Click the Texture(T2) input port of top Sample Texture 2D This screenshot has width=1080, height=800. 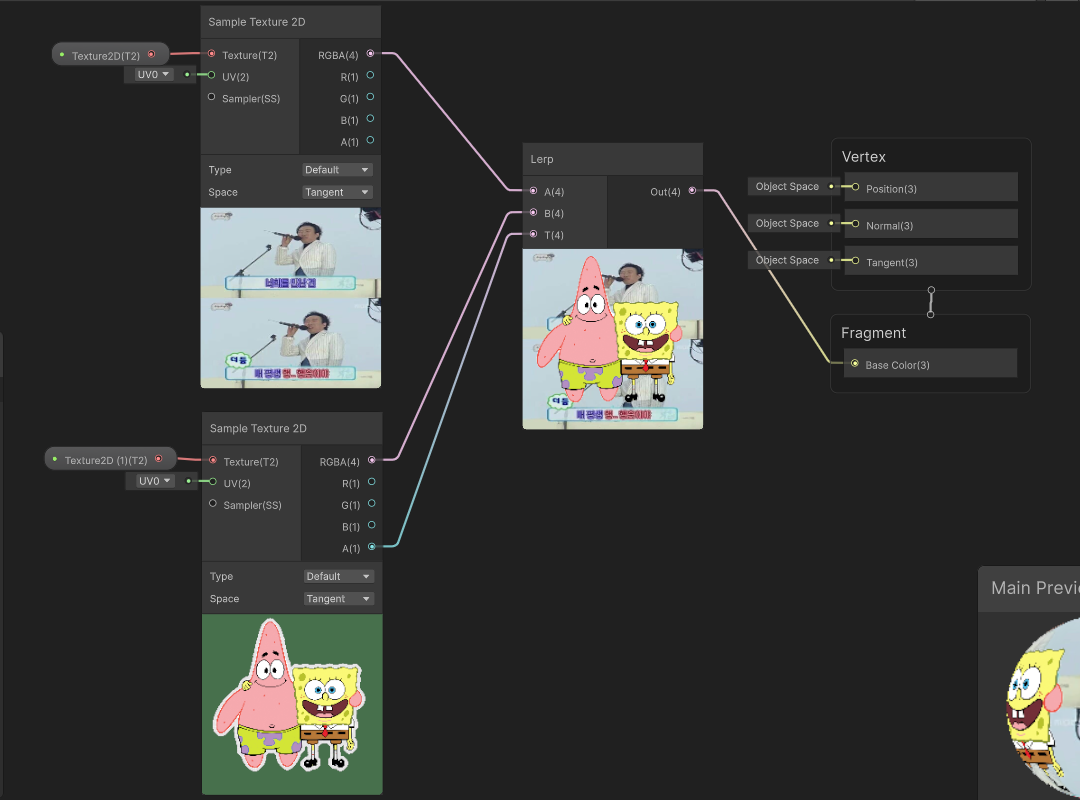click(x=211, y=53)
